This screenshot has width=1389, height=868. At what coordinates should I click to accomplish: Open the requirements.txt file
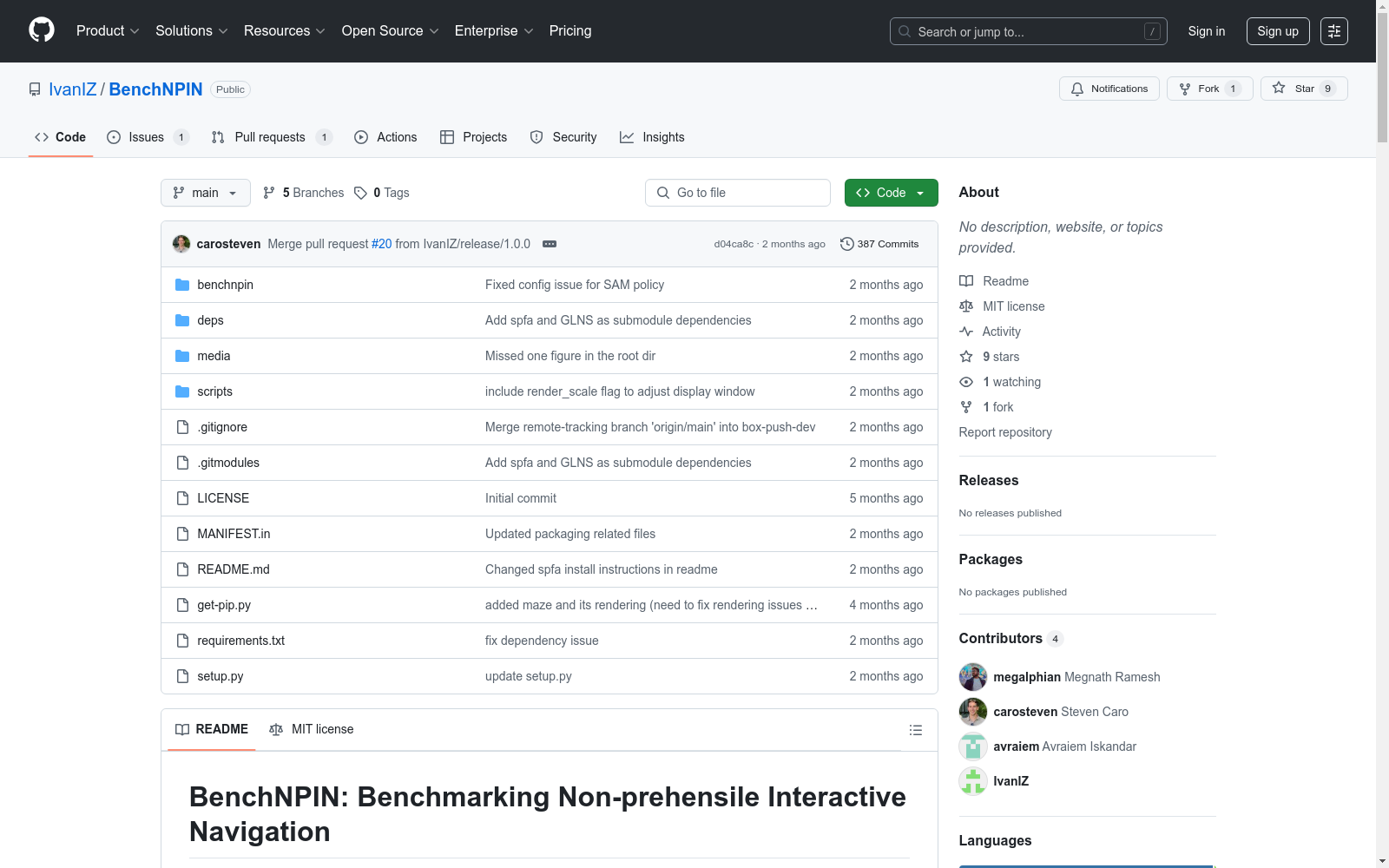[x=241, y=641]
